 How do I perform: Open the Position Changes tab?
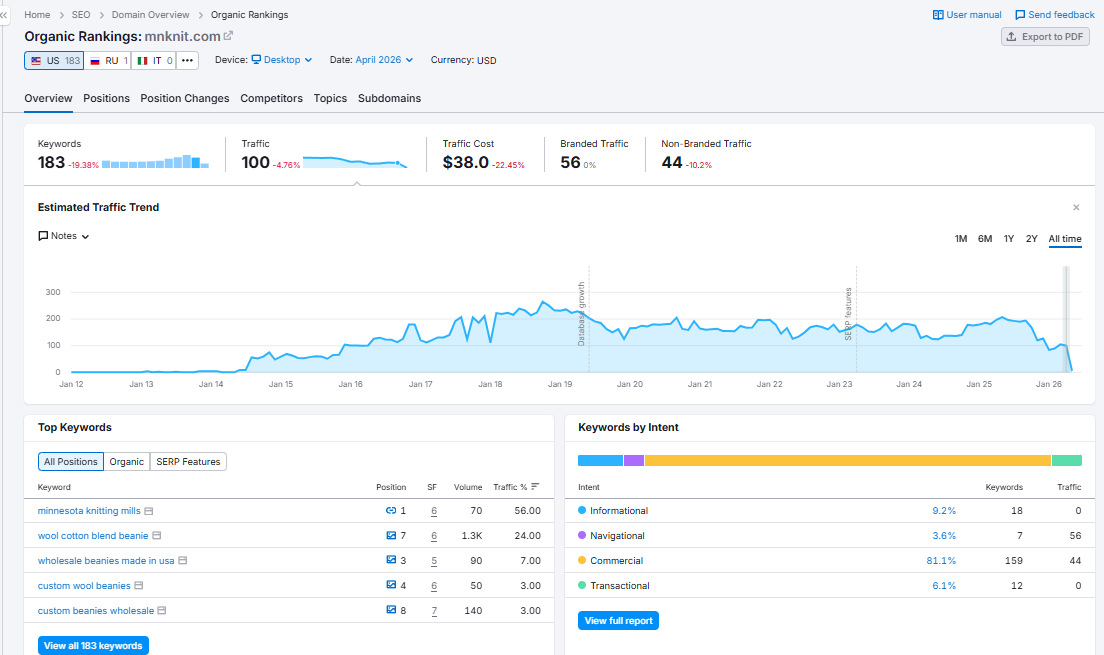click(x=184, y=99)
